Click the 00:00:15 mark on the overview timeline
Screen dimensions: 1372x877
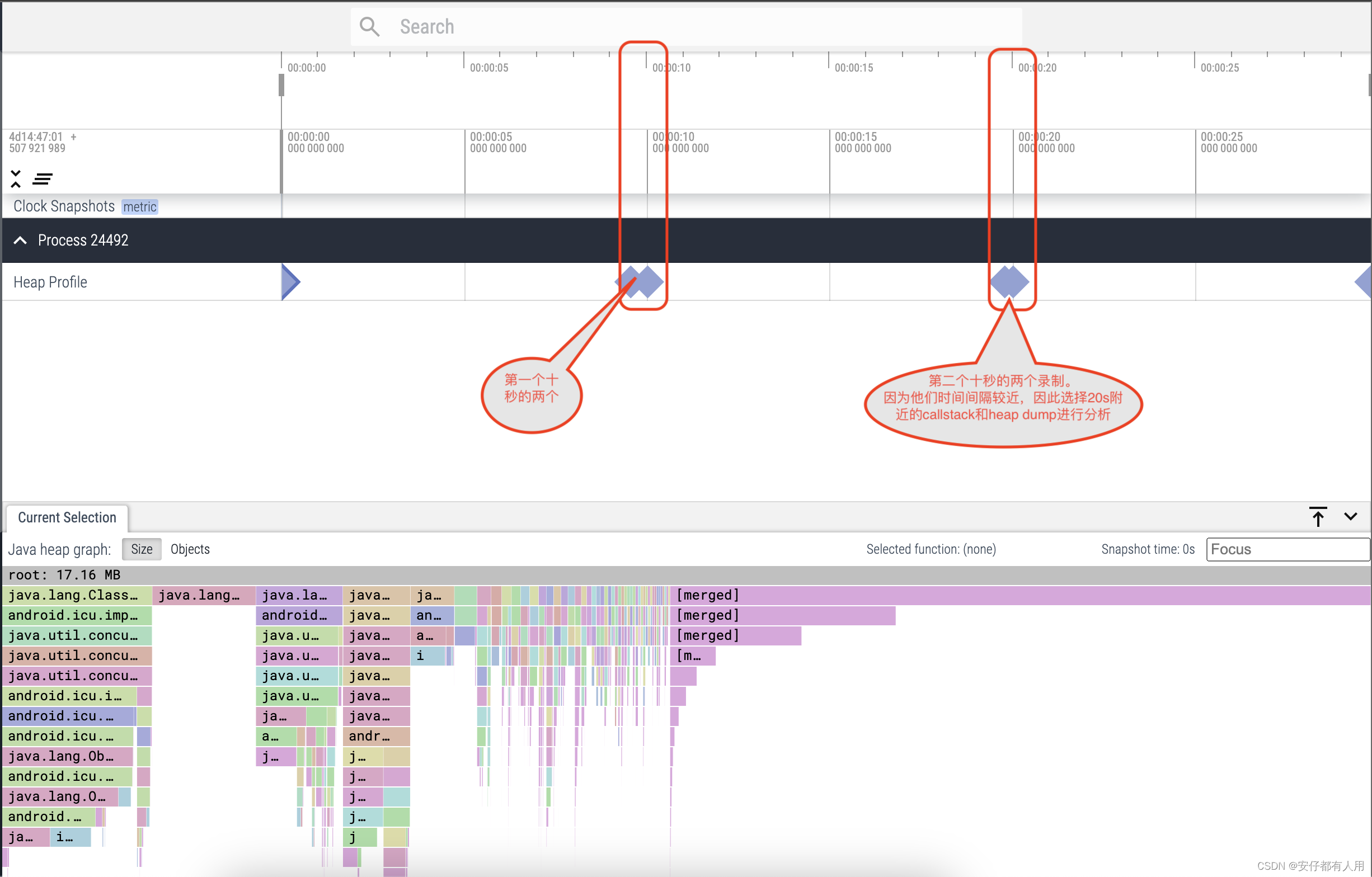click(x=853, y=68)
